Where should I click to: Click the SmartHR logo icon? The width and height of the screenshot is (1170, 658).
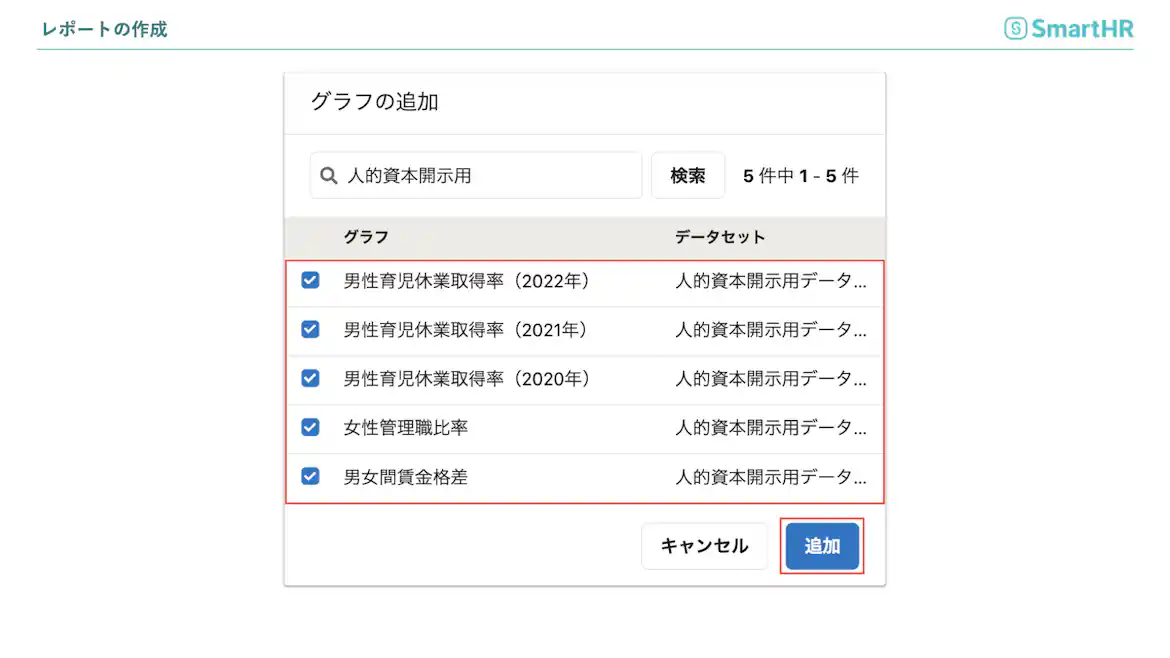[1014, 28]
